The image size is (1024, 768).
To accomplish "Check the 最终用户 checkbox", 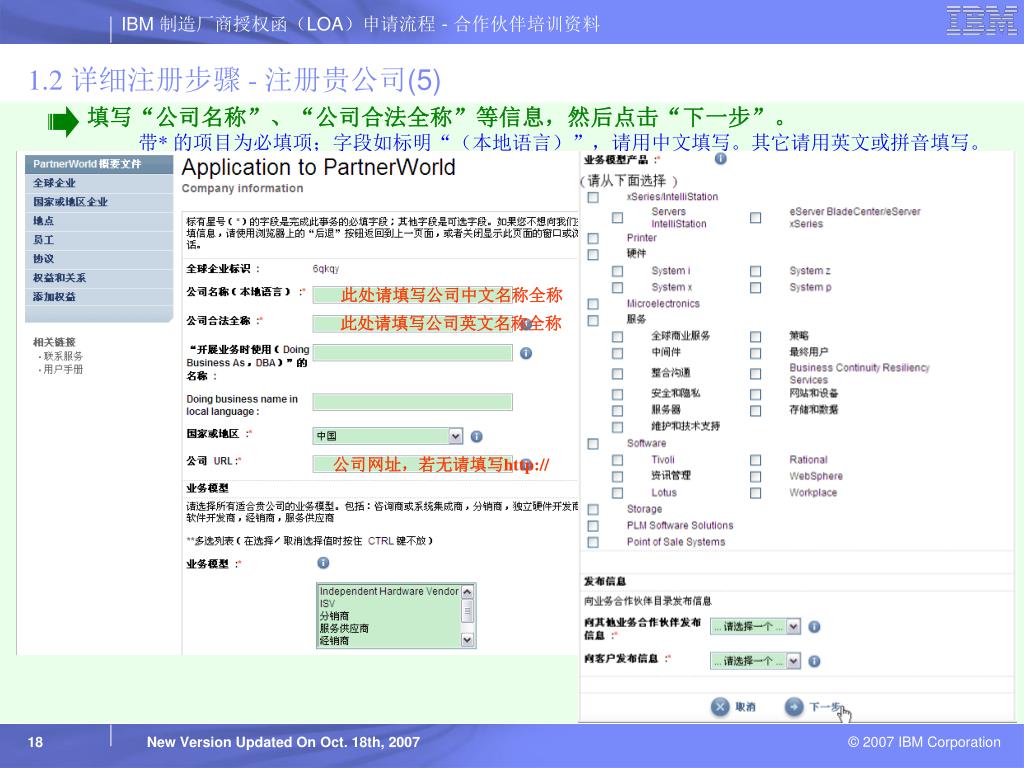I will (756, 353).
